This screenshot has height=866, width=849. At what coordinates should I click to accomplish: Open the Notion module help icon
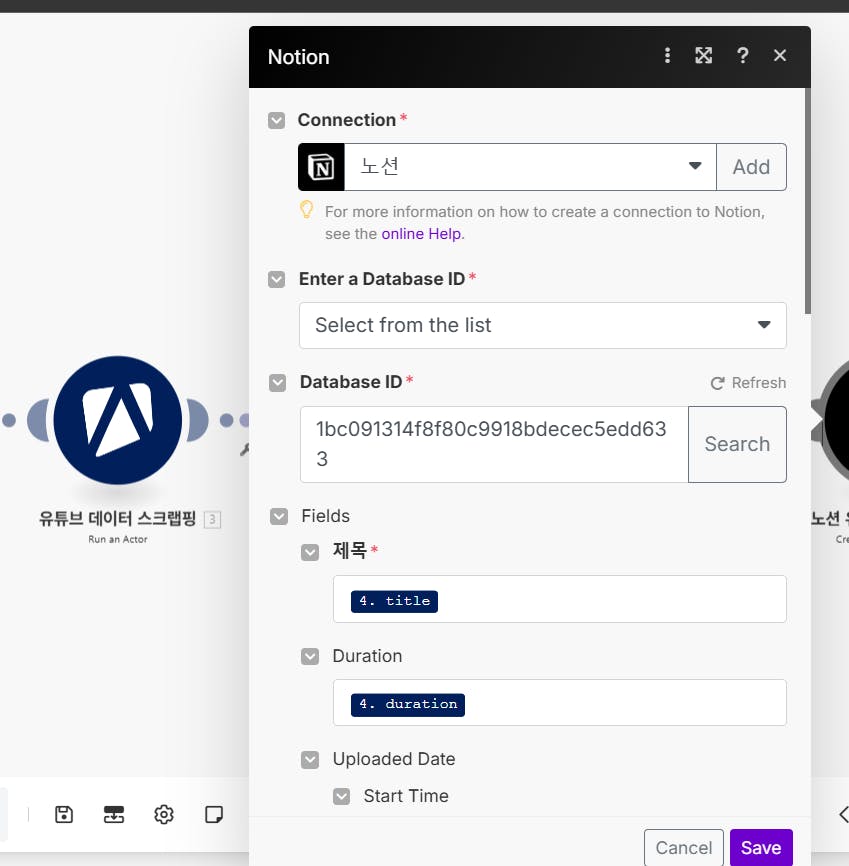742,55
